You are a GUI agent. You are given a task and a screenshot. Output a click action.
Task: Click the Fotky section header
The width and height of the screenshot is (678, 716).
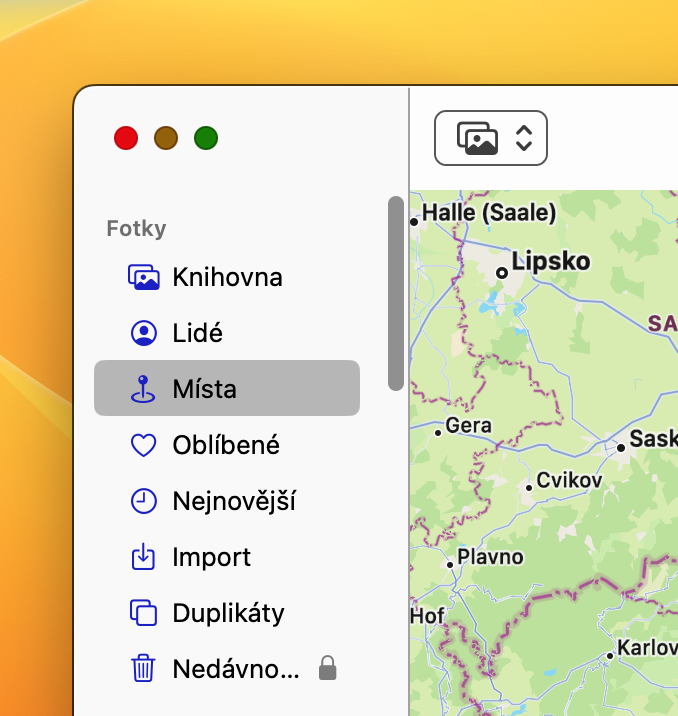click(x=136, y=228)
